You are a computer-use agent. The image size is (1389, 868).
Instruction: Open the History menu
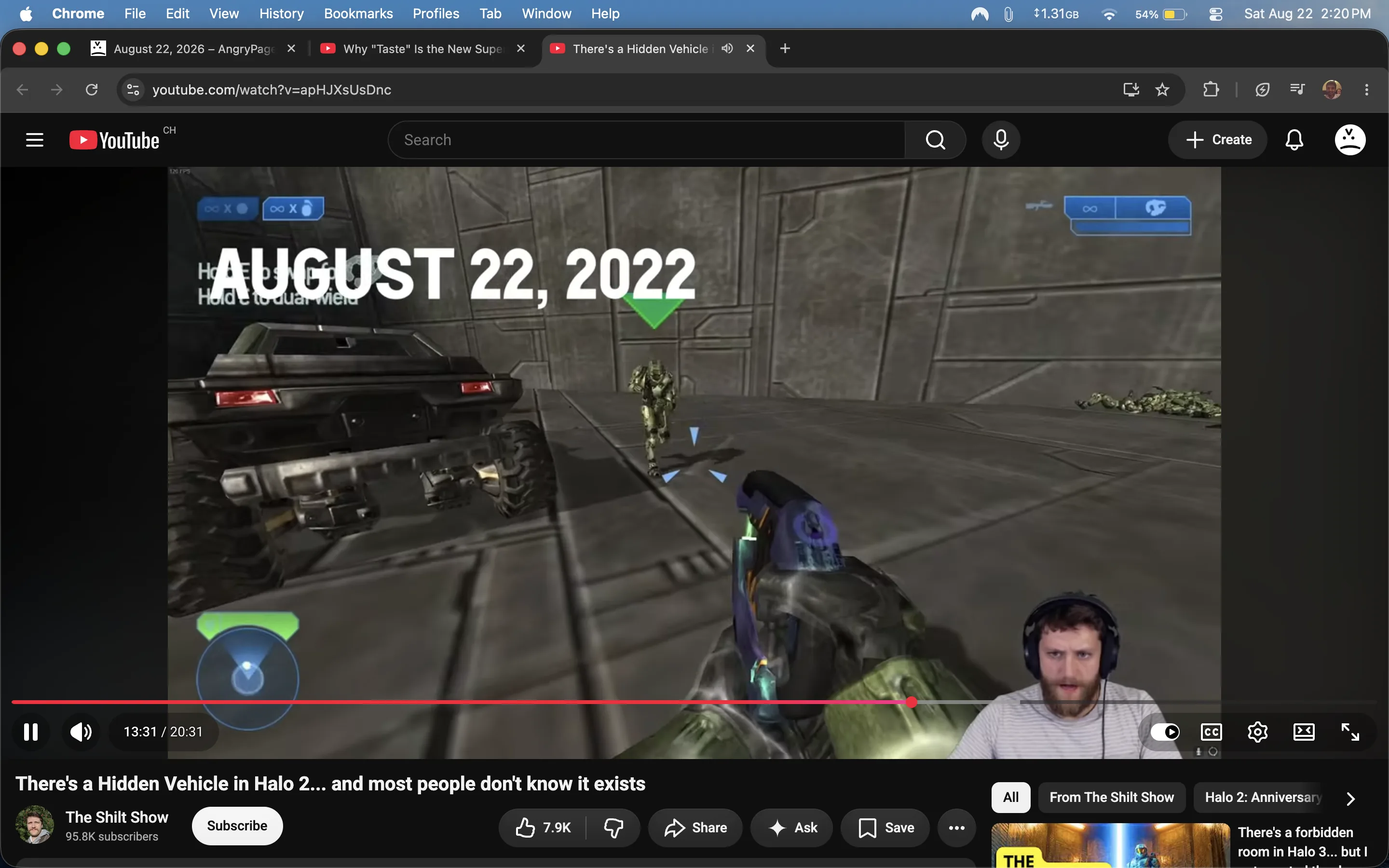(281, 14)
